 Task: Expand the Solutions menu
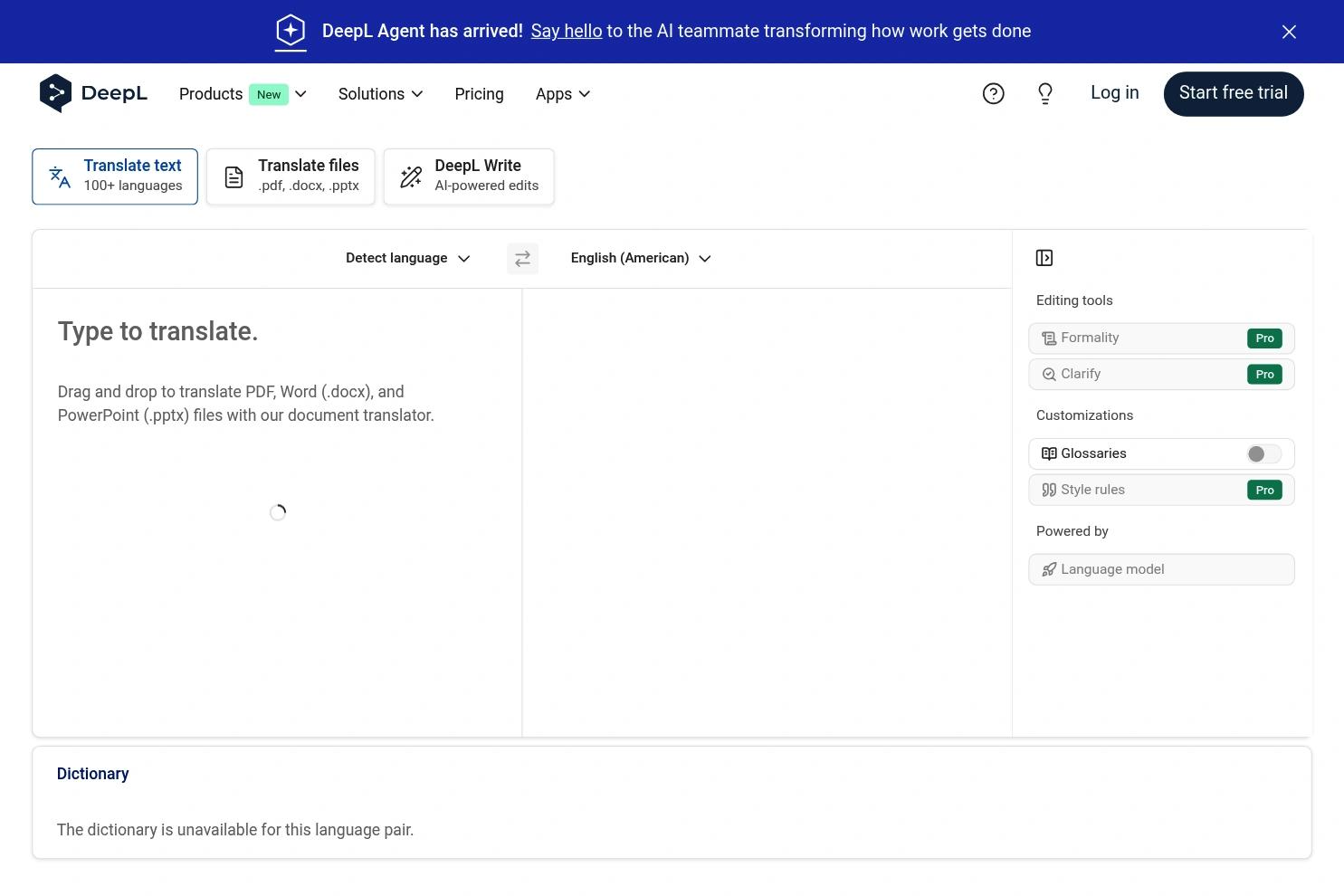click(x=380, y=94)
